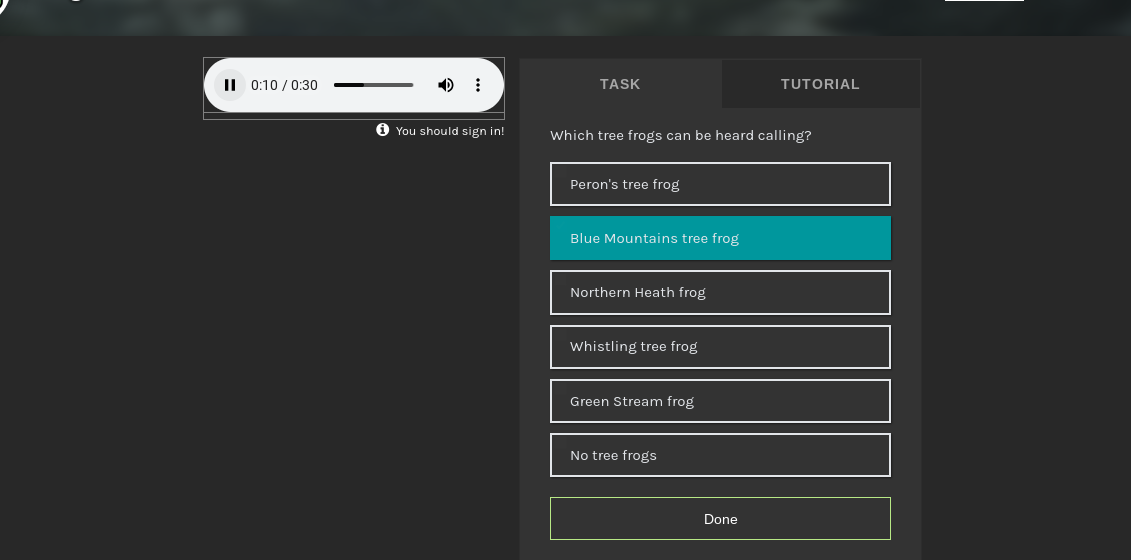Submit answer with the Done button
Viewport: 1131px width, 560px height.
pos(720,519)
